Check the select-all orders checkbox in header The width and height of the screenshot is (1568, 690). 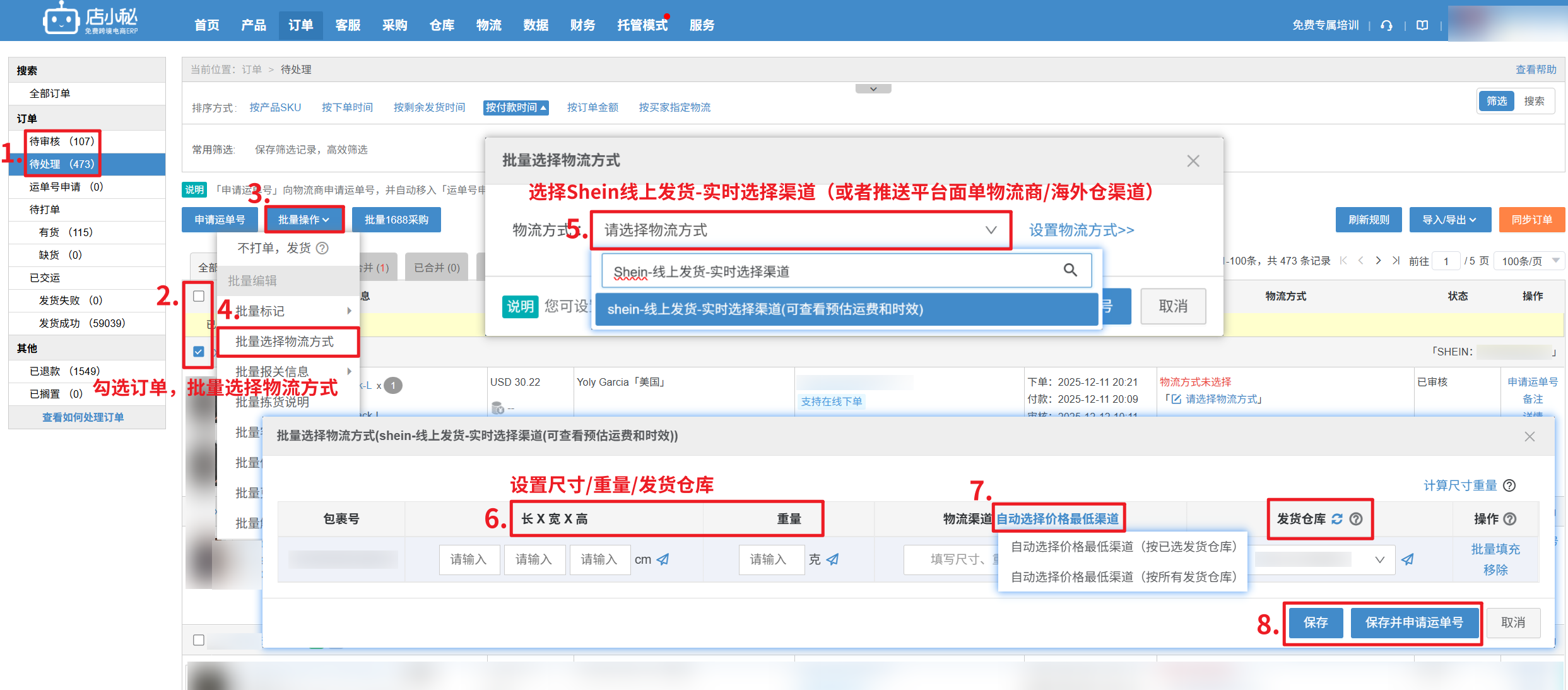[x=199, y=296]
